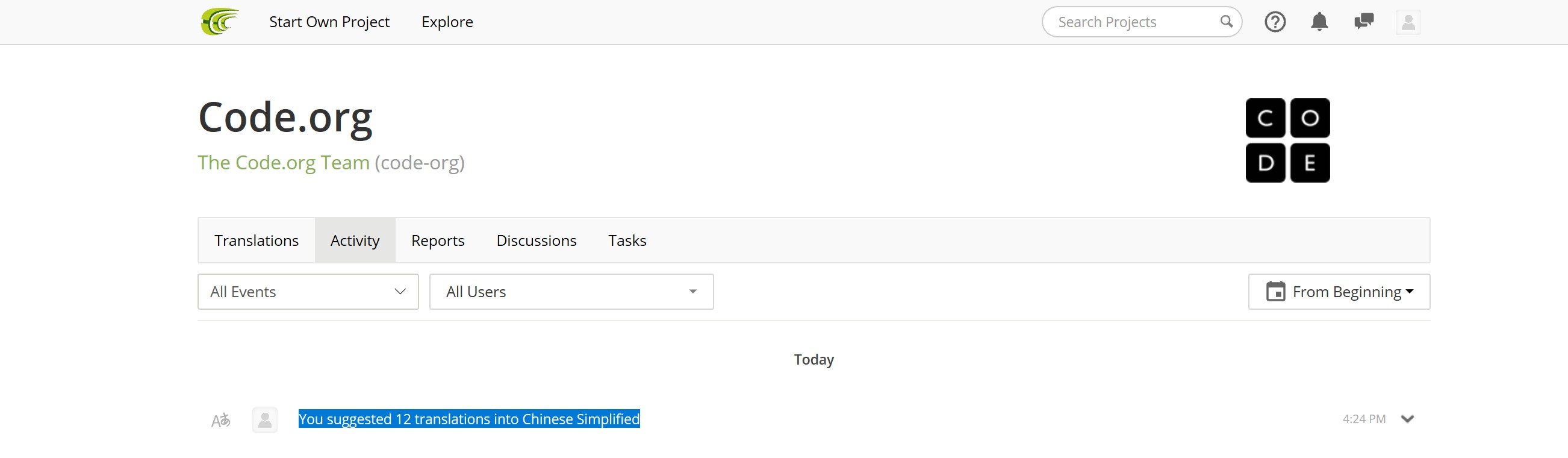Open the Discussions tab

(x=537, y=240)
